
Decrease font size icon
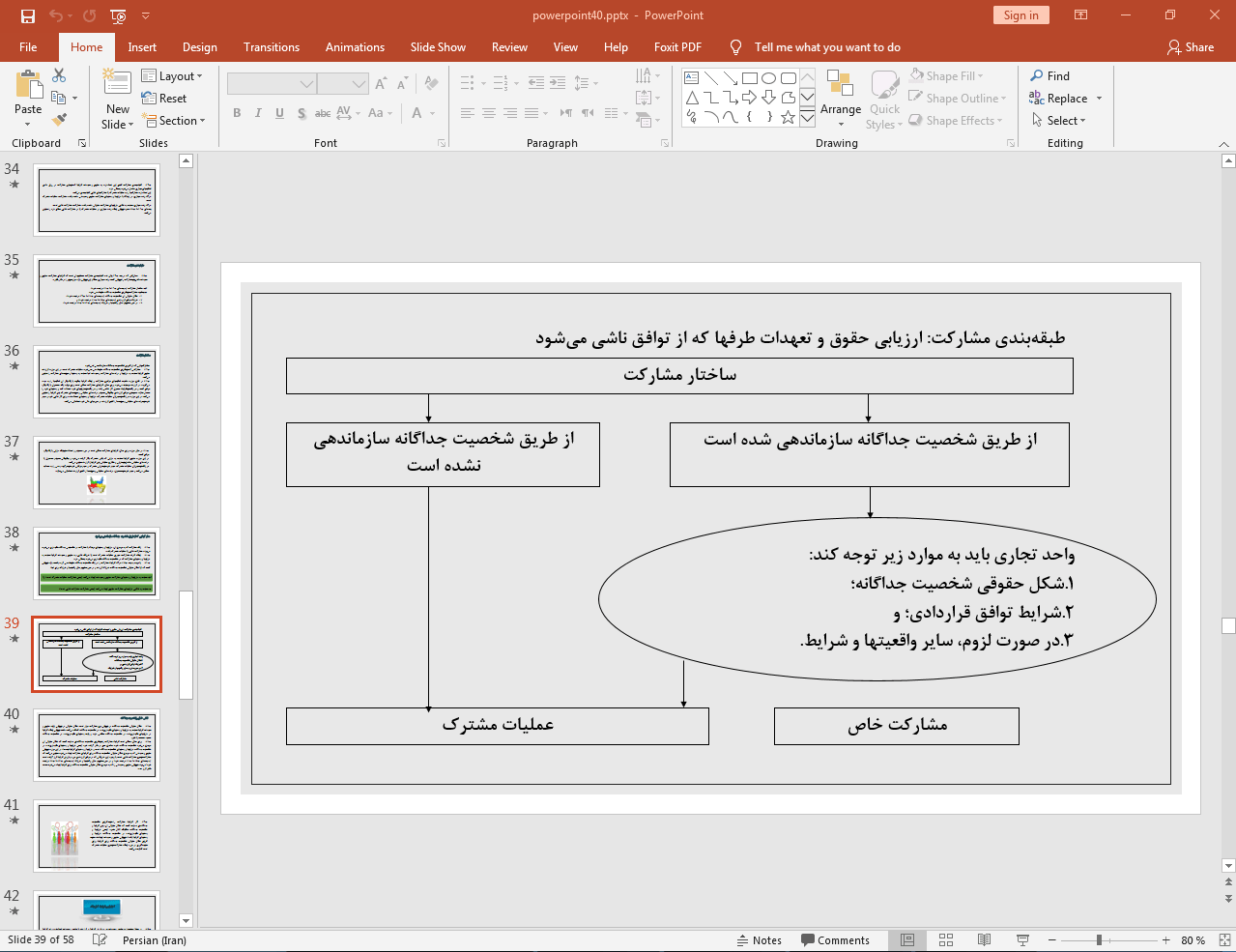402,84
